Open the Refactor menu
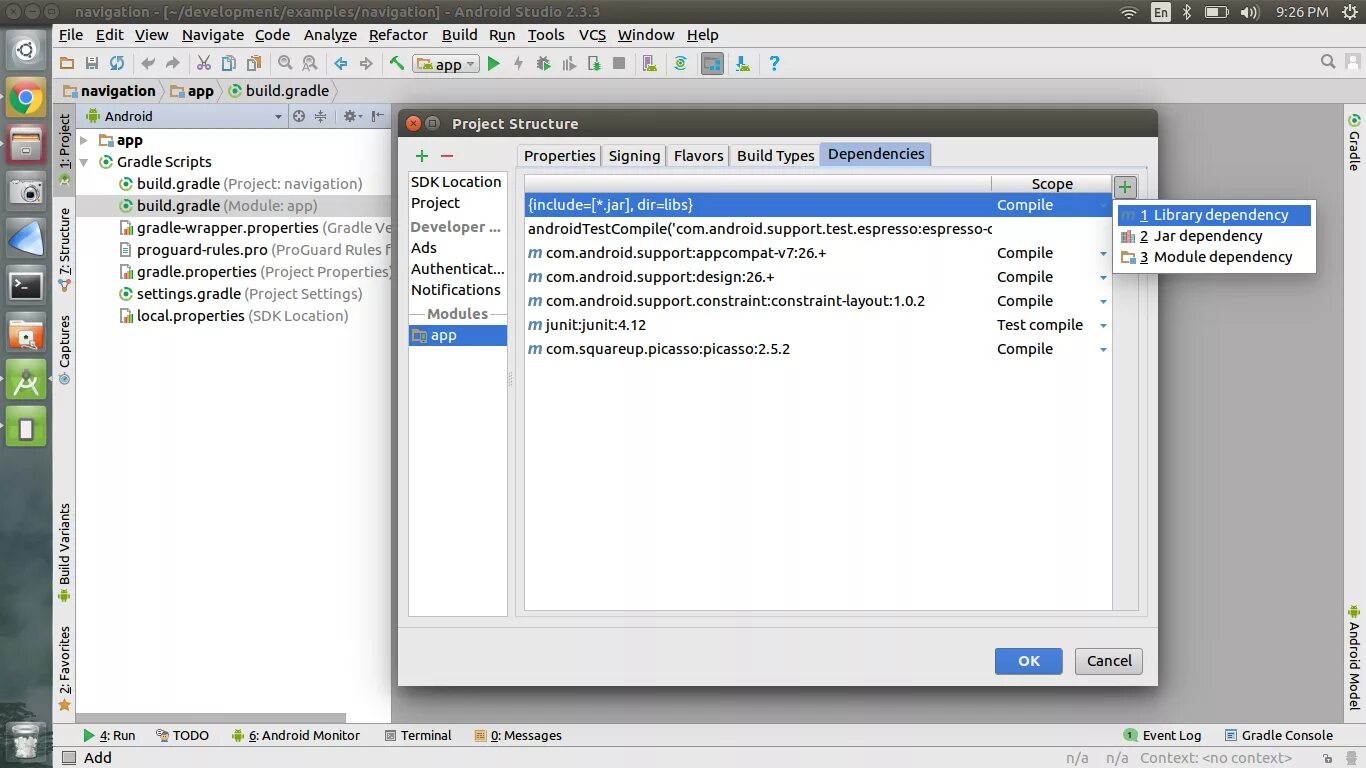This screenshot has width=1366, height=768. point(398,34)
